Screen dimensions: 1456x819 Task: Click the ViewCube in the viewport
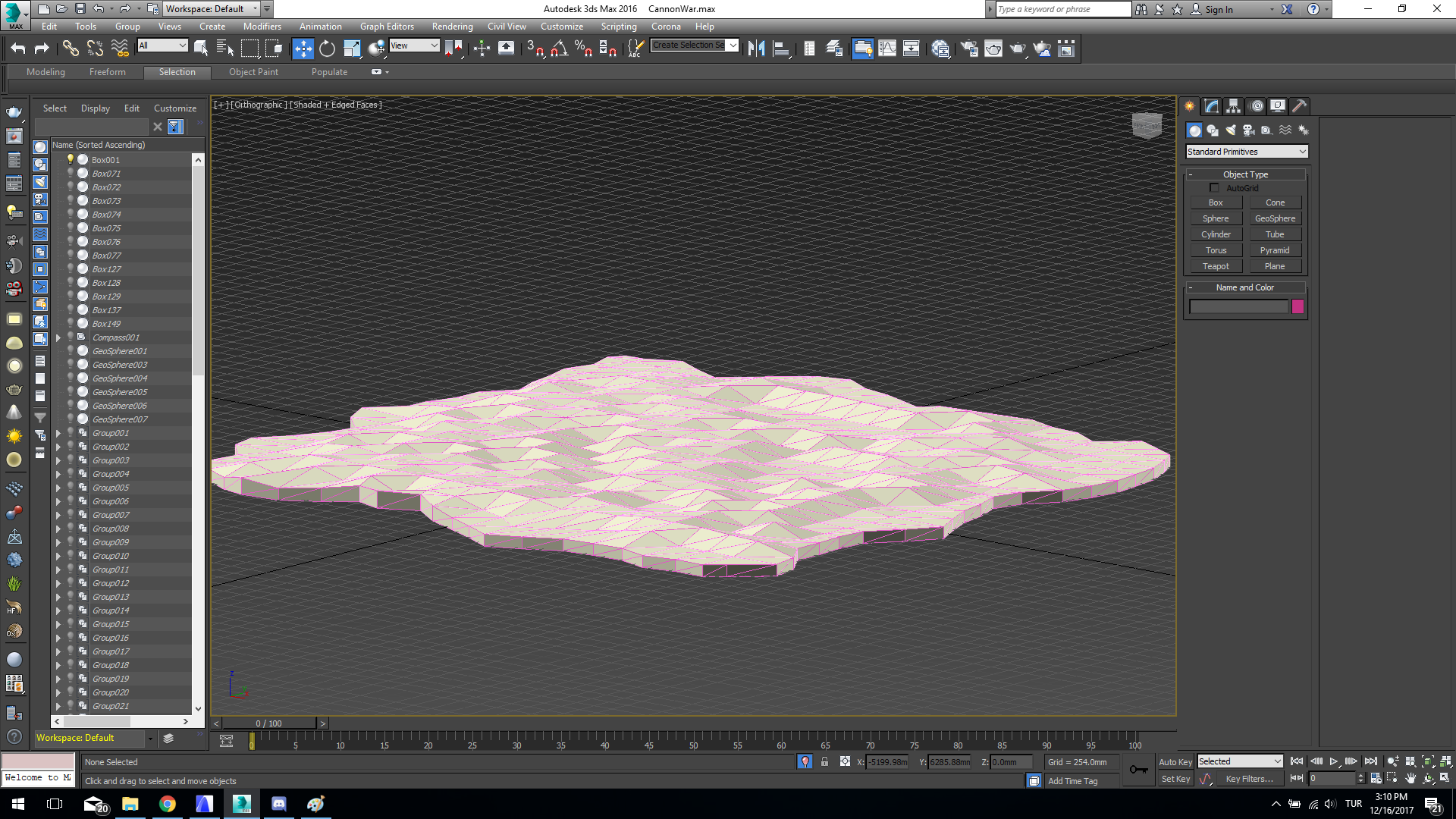point(1147,125)
